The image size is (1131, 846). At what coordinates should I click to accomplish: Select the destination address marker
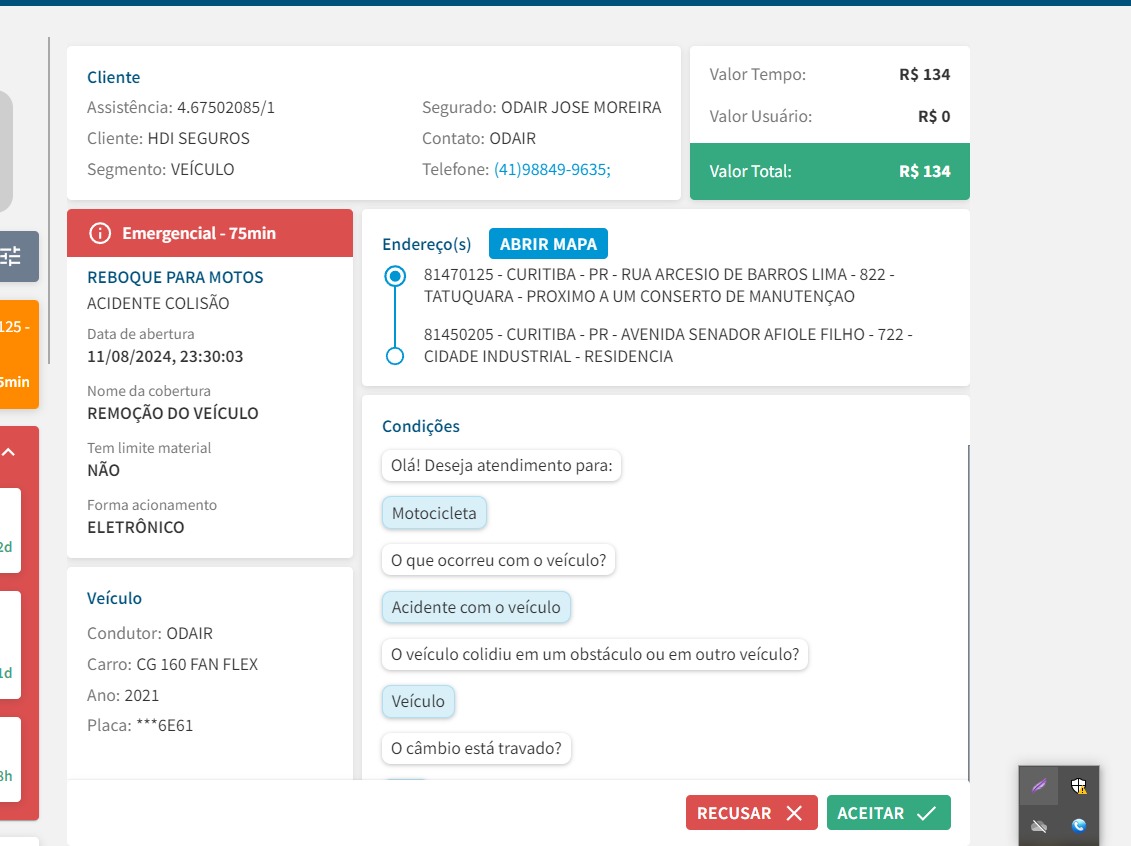(x=395, y=356)
